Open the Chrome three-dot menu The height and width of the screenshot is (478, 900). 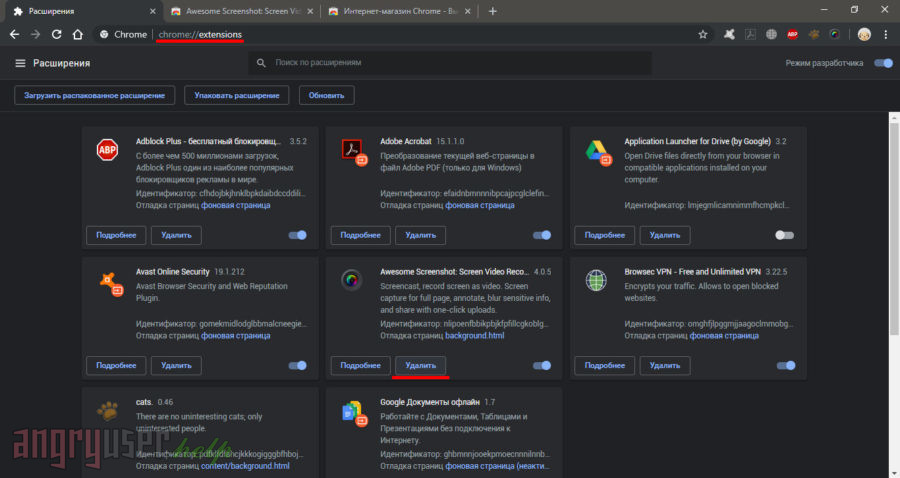pos(886,34)
